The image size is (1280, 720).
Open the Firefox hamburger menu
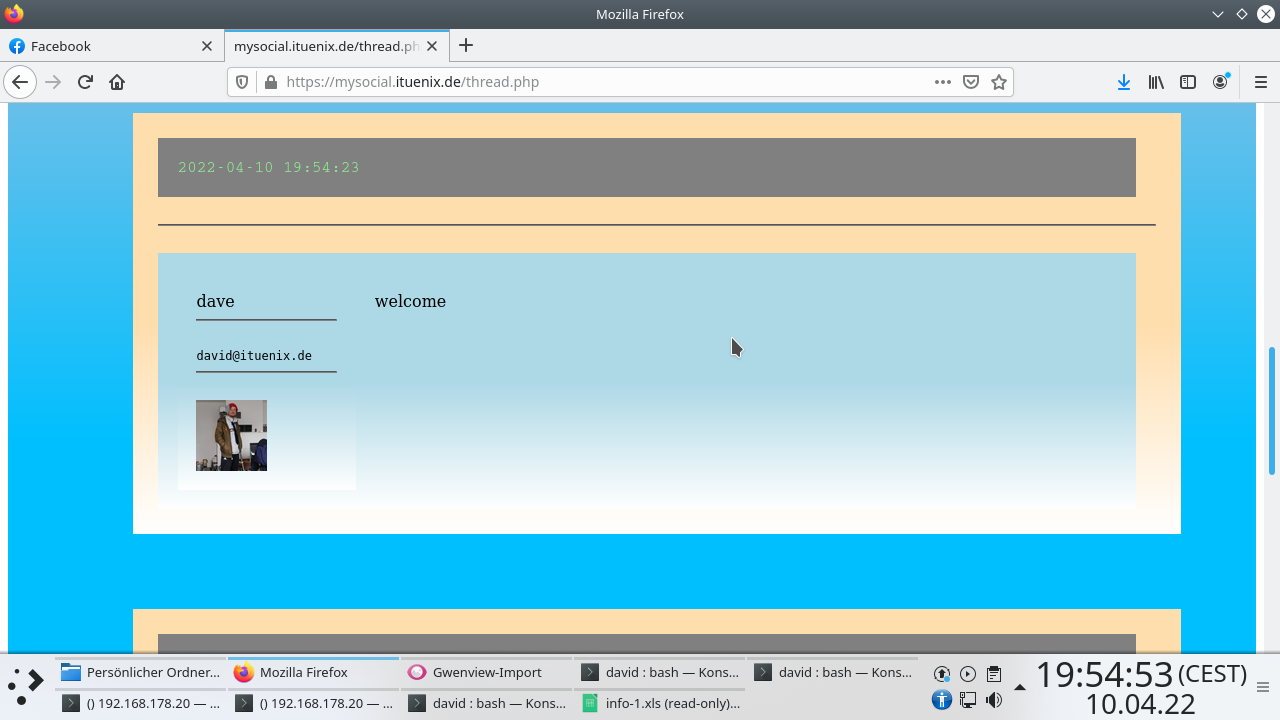click(x=1259, y=82)
